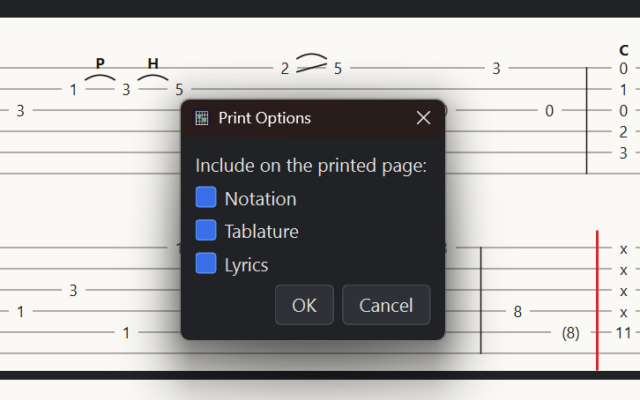Select the 'P' pull-off marking

[100, 63]
